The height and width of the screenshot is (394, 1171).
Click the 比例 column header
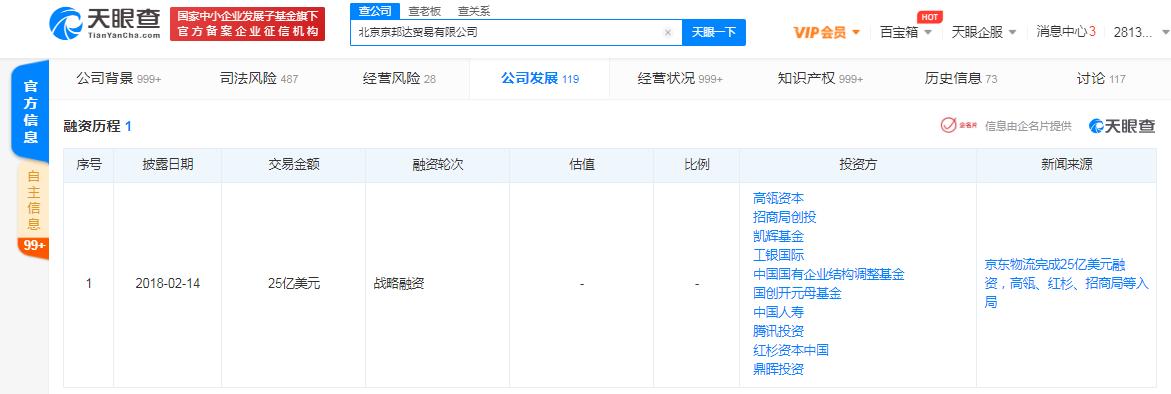[696, 165]
